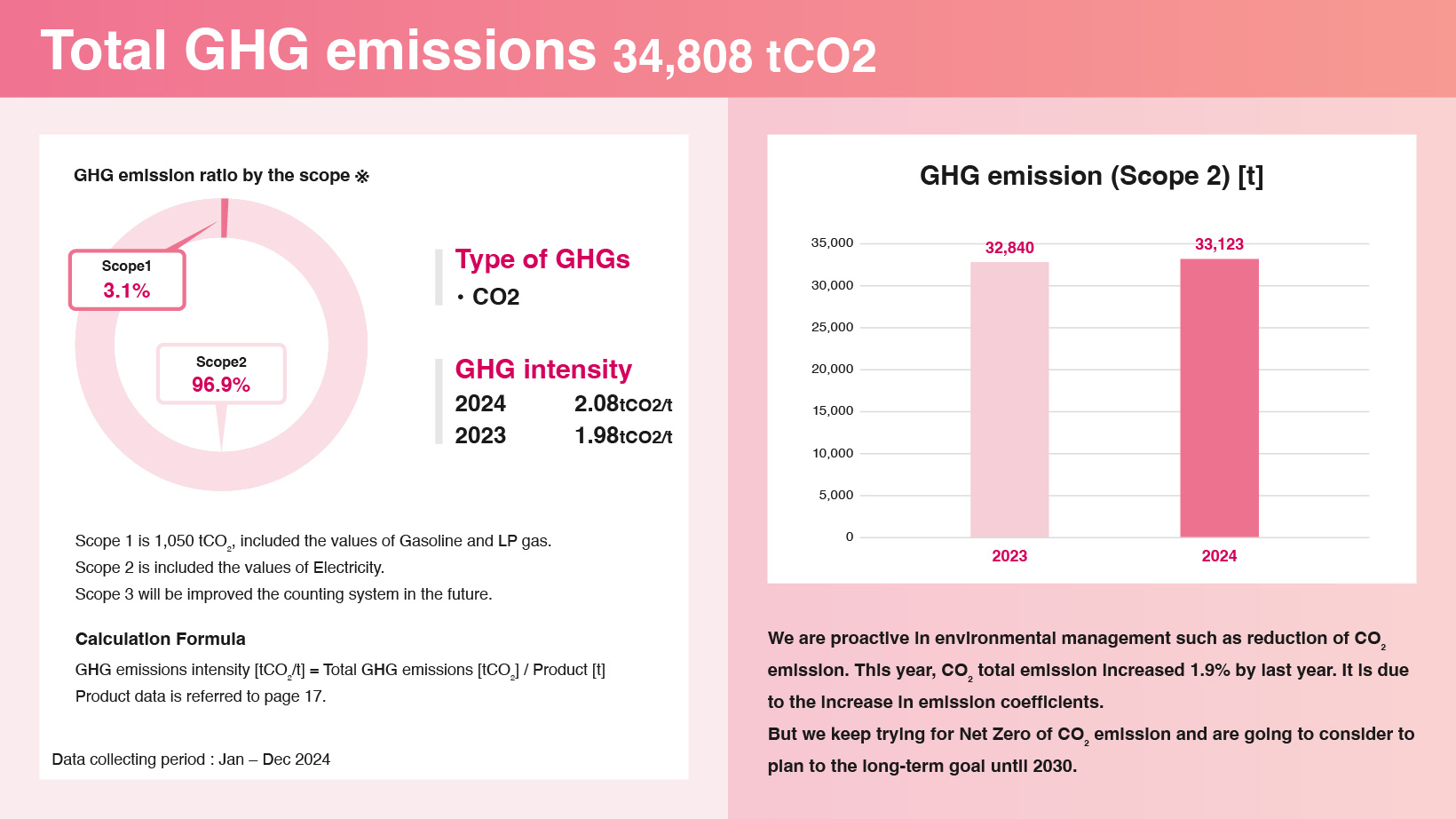Click the 32,840 data label

click(x=1009, y=248)
